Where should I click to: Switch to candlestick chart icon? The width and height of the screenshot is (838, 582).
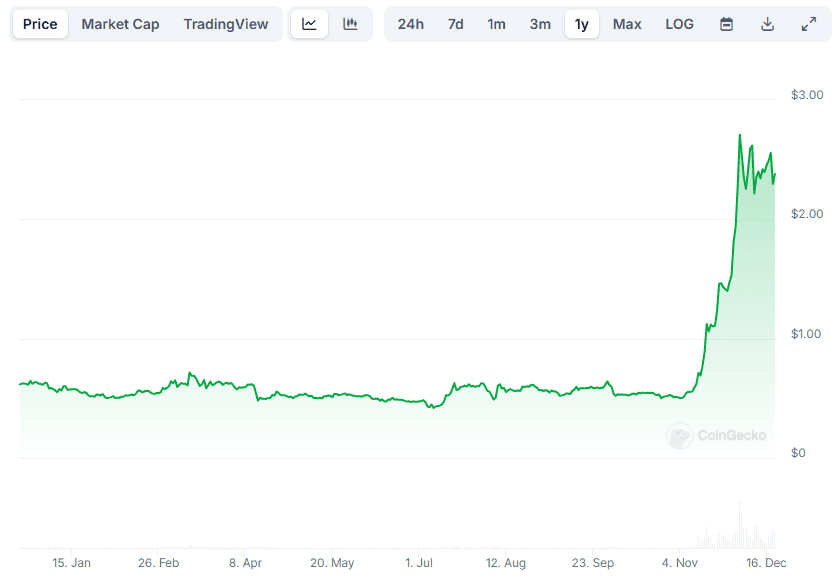(350, 24)
